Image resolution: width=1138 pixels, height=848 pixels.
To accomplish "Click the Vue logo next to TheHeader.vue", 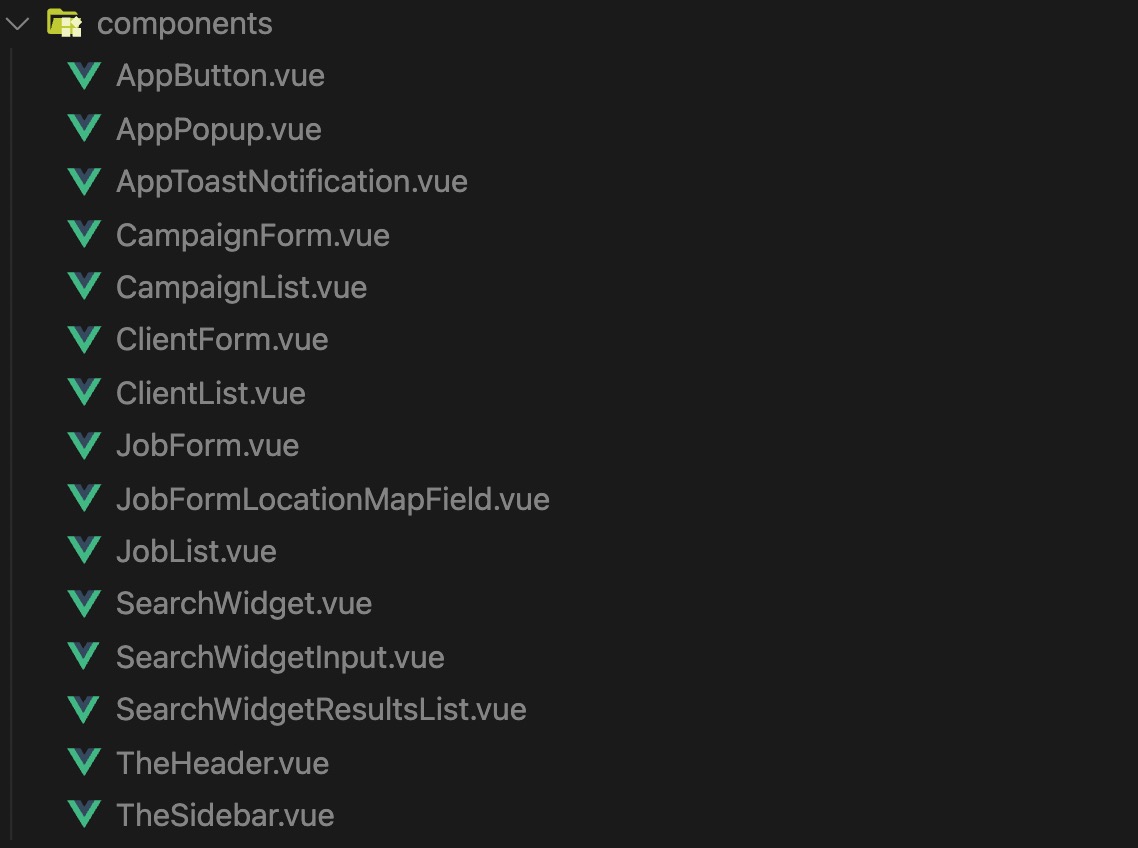I will (84, 762).
